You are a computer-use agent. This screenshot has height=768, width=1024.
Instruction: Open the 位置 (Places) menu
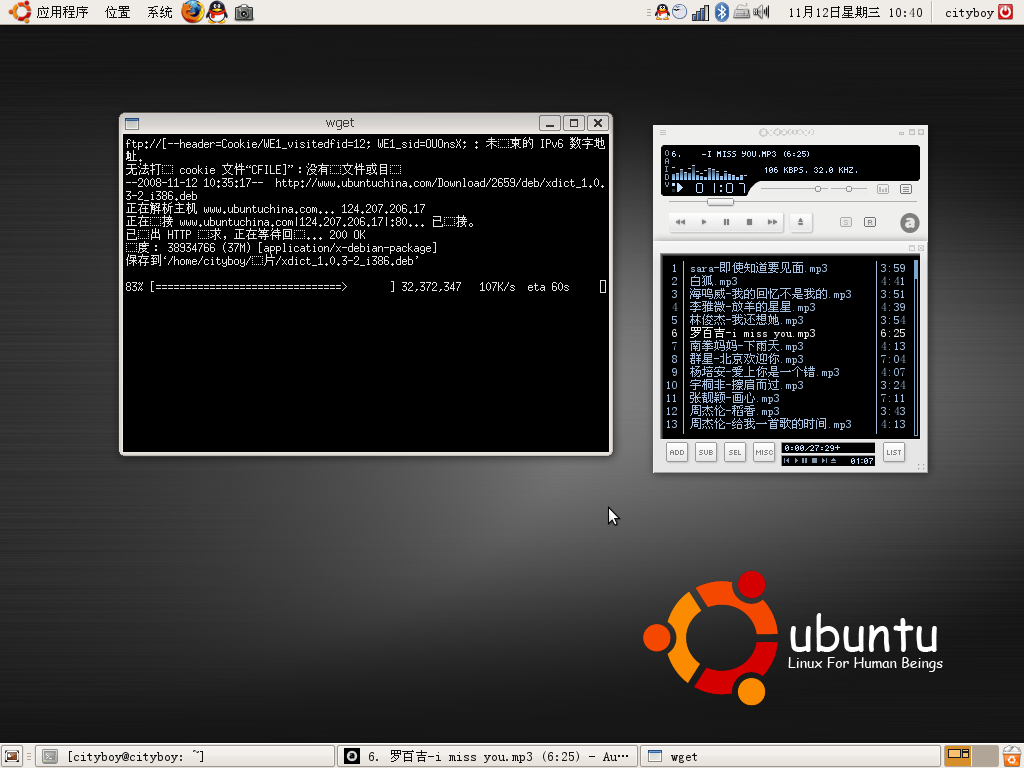[x=118, y=12]
